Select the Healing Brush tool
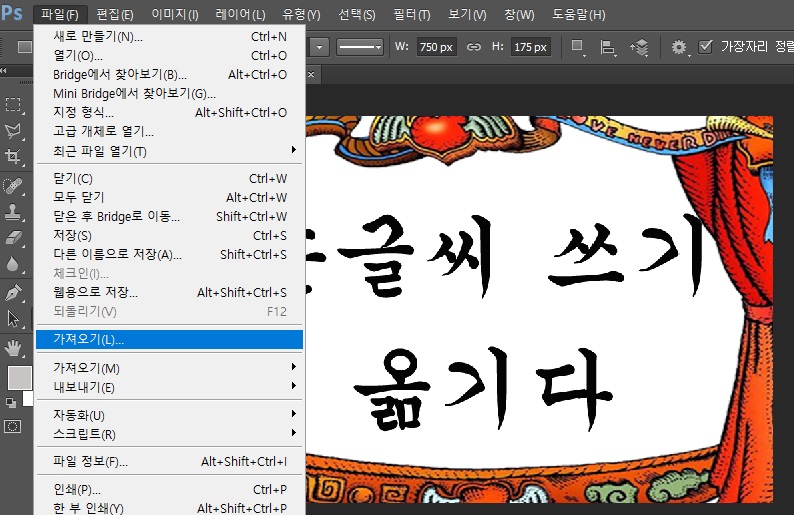This screenshot has height=515, width=794. [13, 186]
